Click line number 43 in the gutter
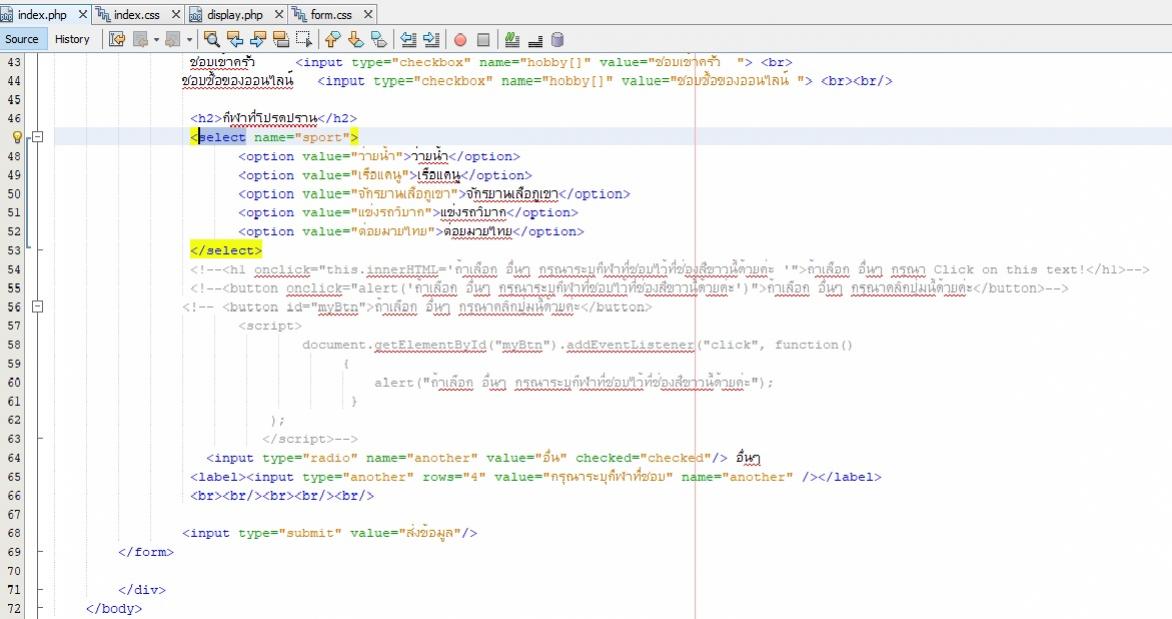This screenshot has width=1172, height=619. pyautogui.click(x=14, y=62)
